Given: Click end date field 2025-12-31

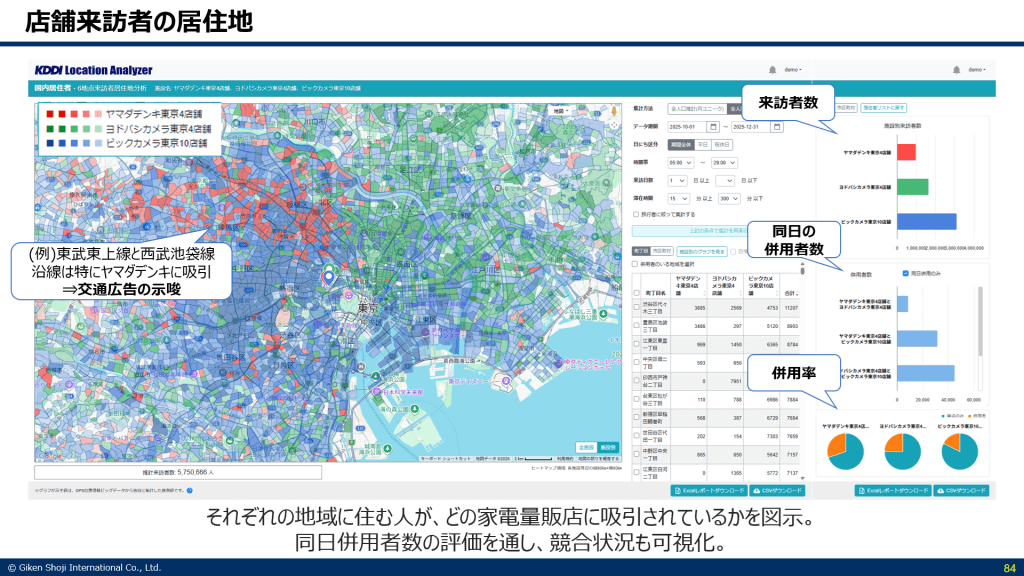Looking at the screenshot, I should pyautogui.click(x=751, y=127).
